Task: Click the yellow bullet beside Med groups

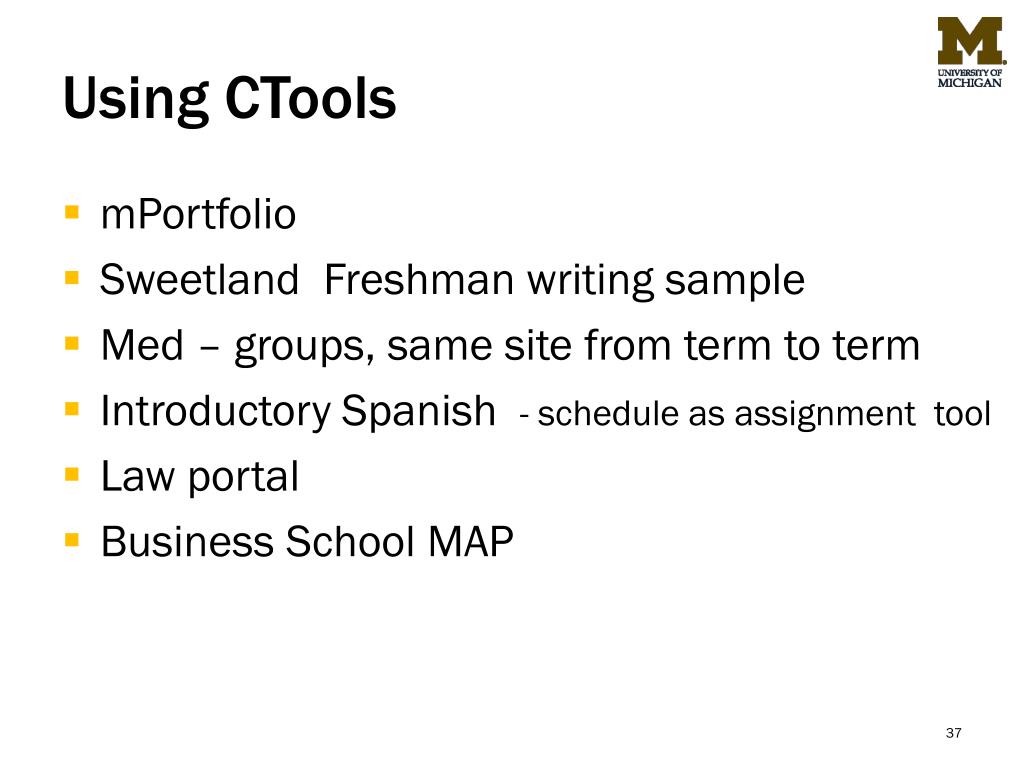Action: point(72,344)
